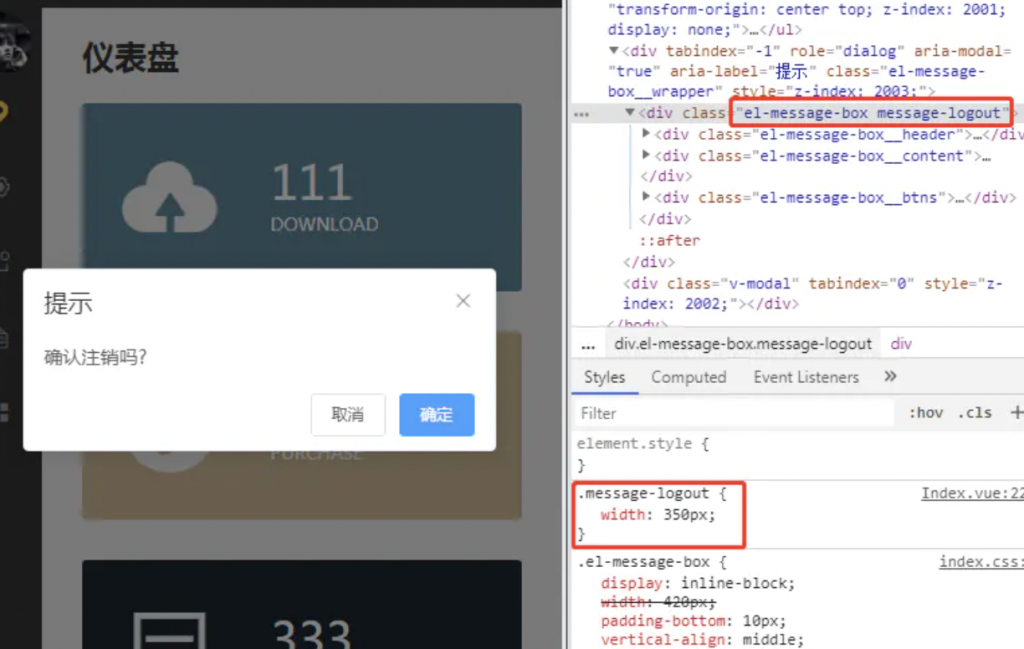Click the grid icon in the left sidebar

pyautogui.click(x=4, y=411)
